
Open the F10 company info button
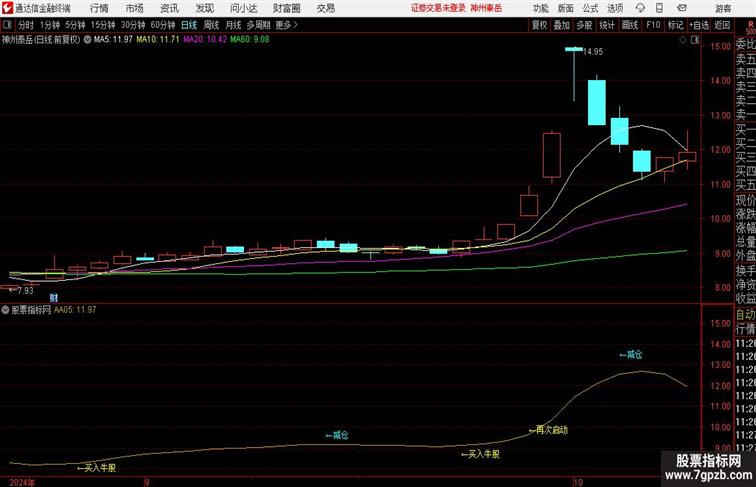[x=653, y=25]
